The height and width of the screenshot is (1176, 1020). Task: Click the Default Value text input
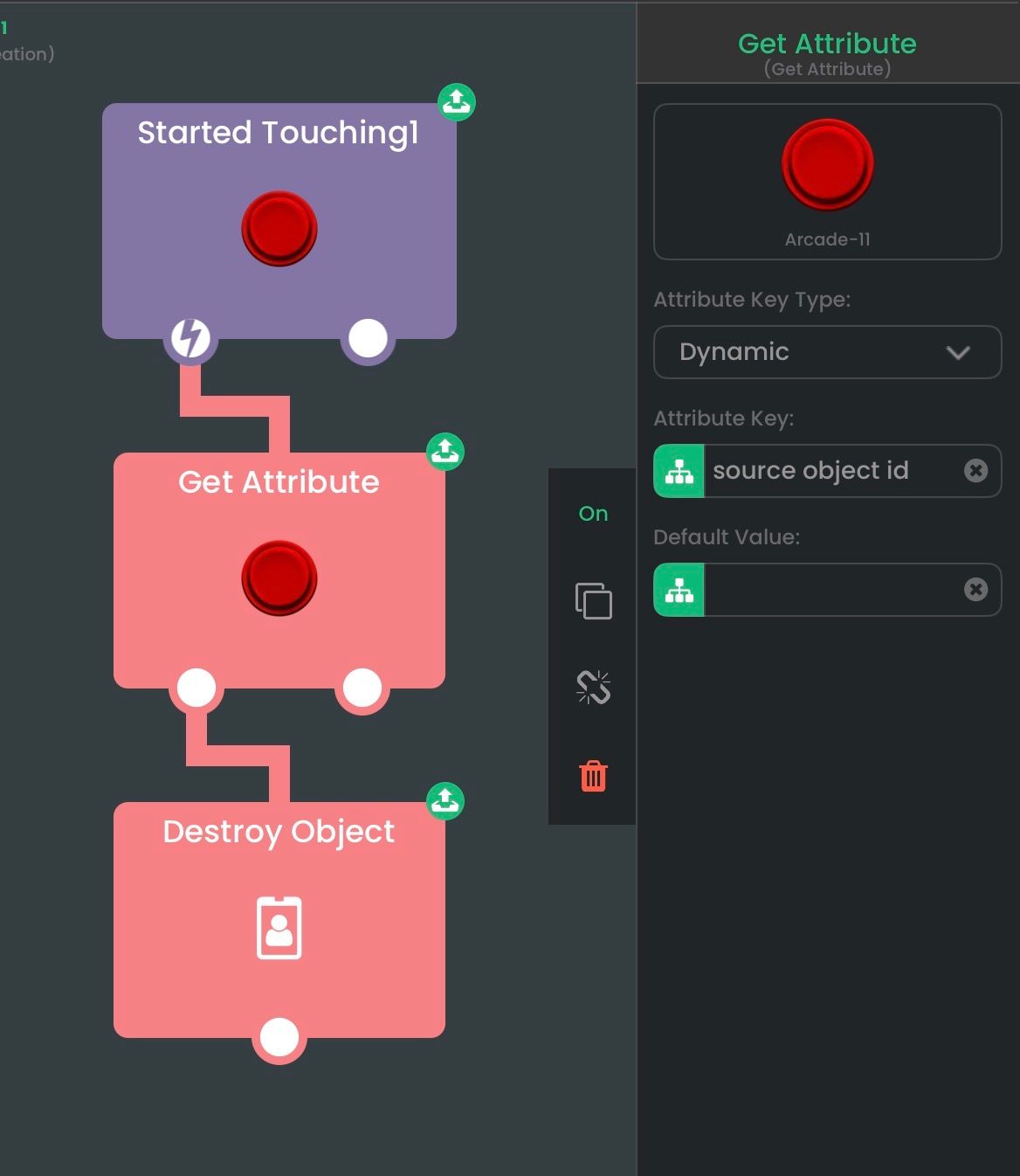(830, 590)
